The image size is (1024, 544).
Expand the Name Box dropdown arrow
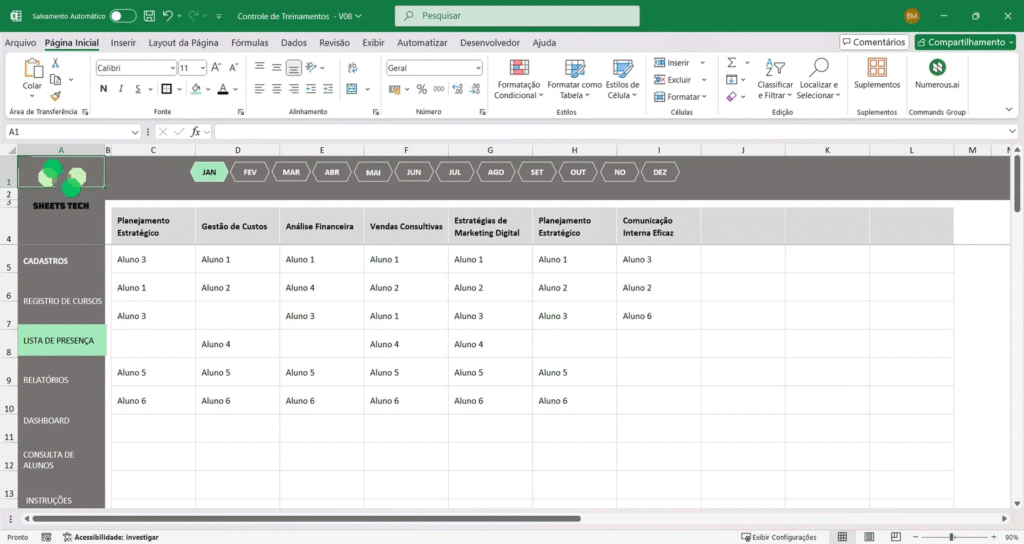tap(135, 132)
